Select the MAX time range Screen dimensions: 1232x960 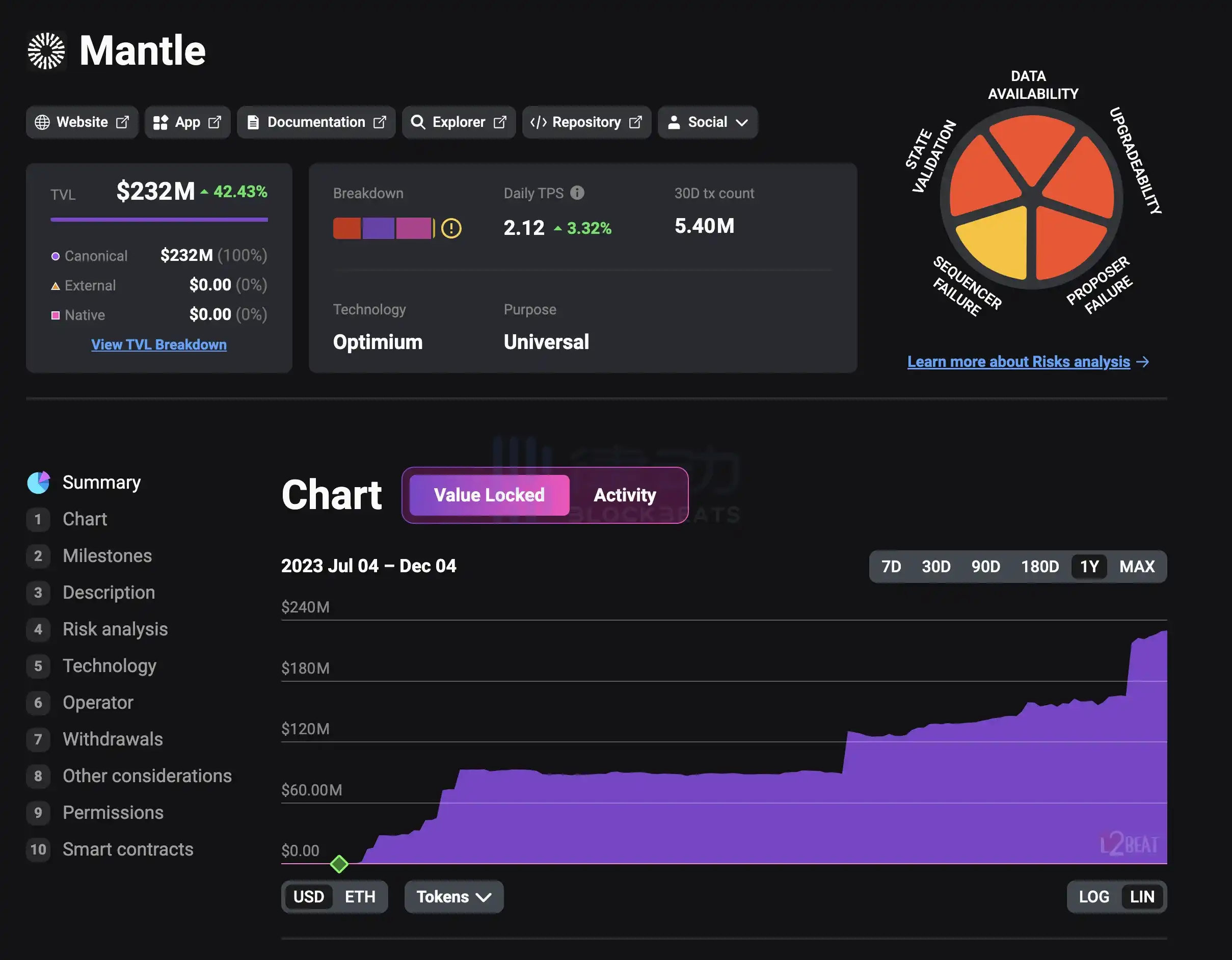pyautogui.click(x=1137, y=566)
